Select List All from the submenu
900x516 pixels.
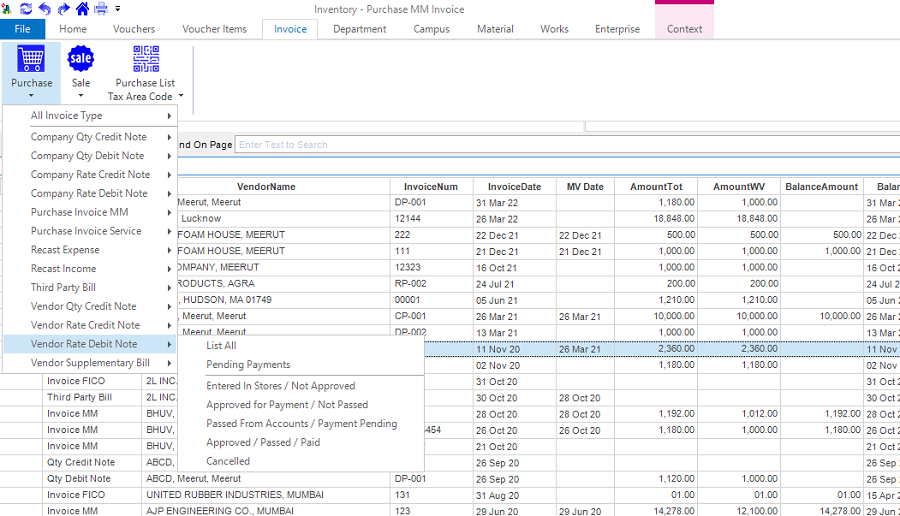click(x=221, y=346)
